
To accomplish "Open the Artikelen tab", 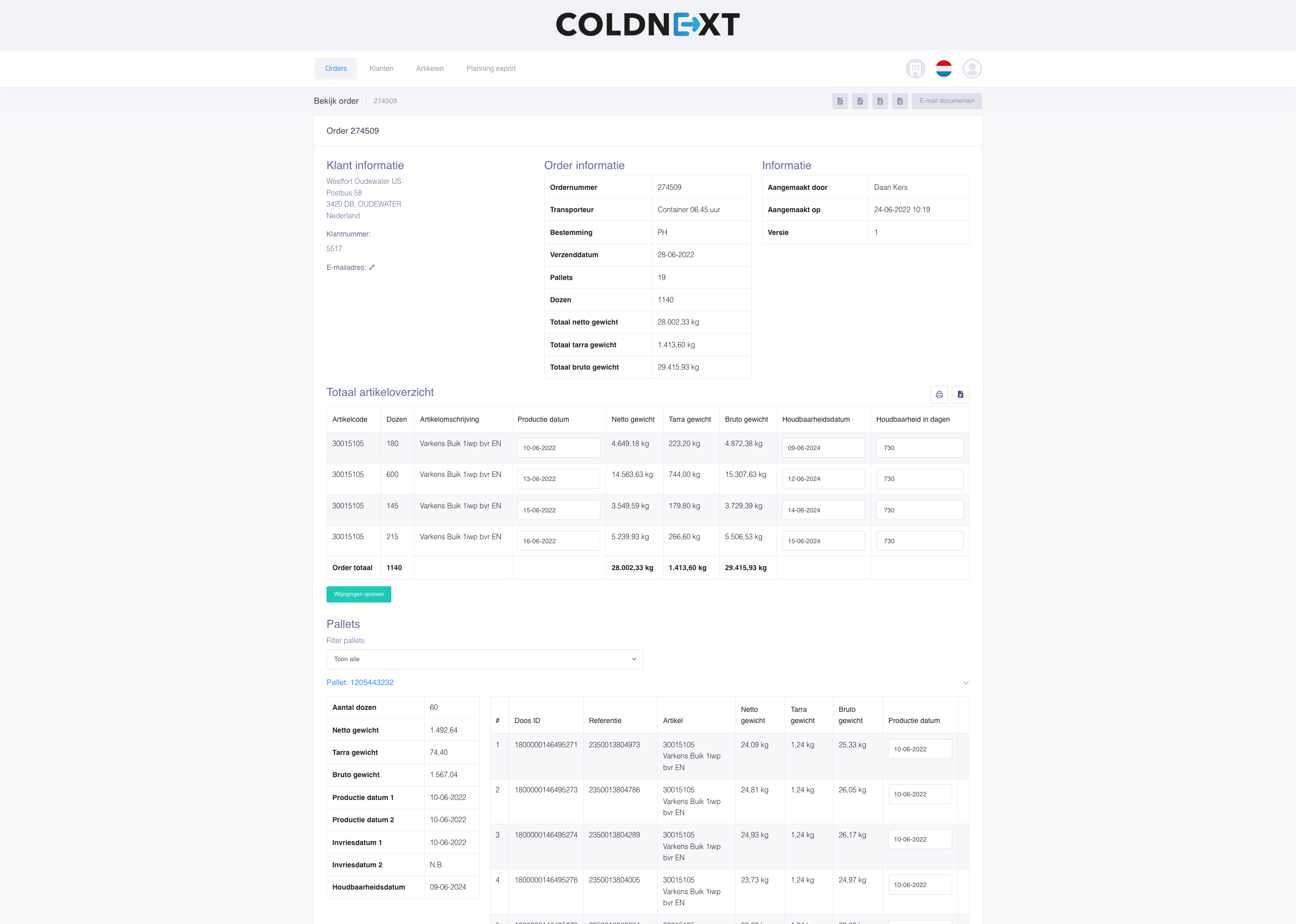I will pos(429,68).
